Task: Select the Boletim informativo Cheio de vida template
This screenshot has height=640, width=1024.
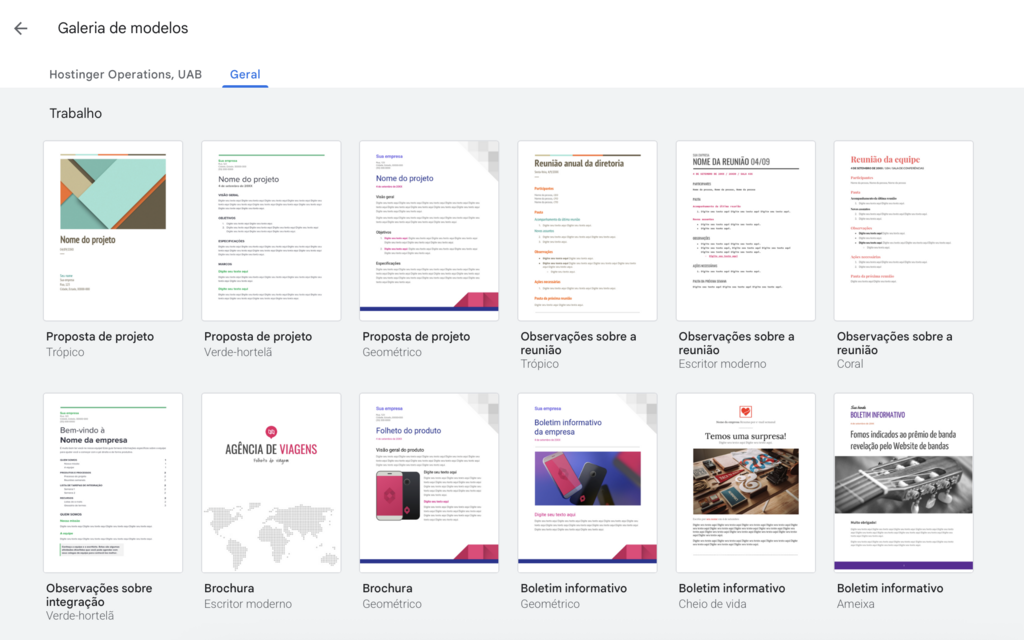Action: coord(745,483)
